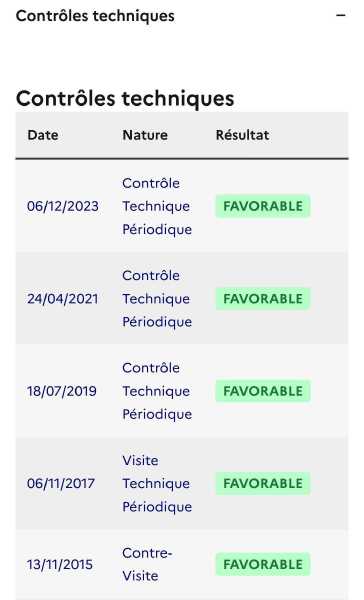Click the FAVORABLE badge for 06/11/2017
This screenshot has width=364, height=600.
(x=263, y=484)
